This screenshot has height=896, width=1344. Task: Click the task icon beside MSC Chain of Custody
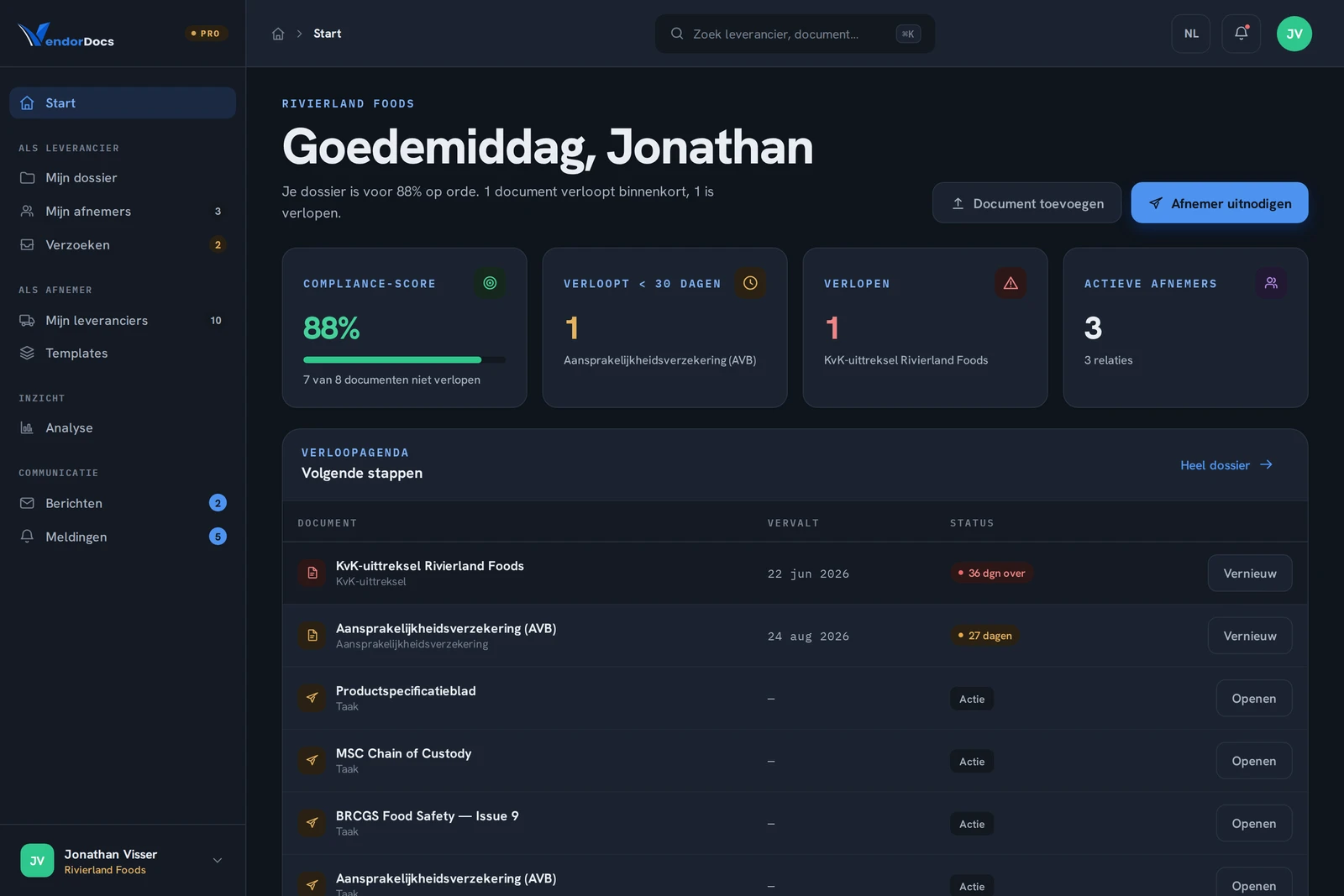(312, 760)
